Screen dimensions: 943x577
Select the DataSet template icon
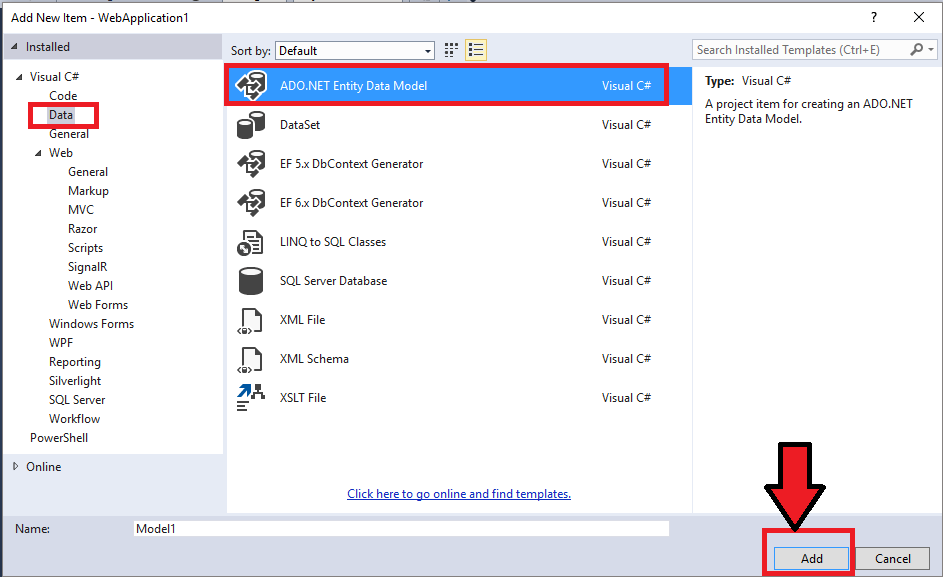(x=250, y=124)
